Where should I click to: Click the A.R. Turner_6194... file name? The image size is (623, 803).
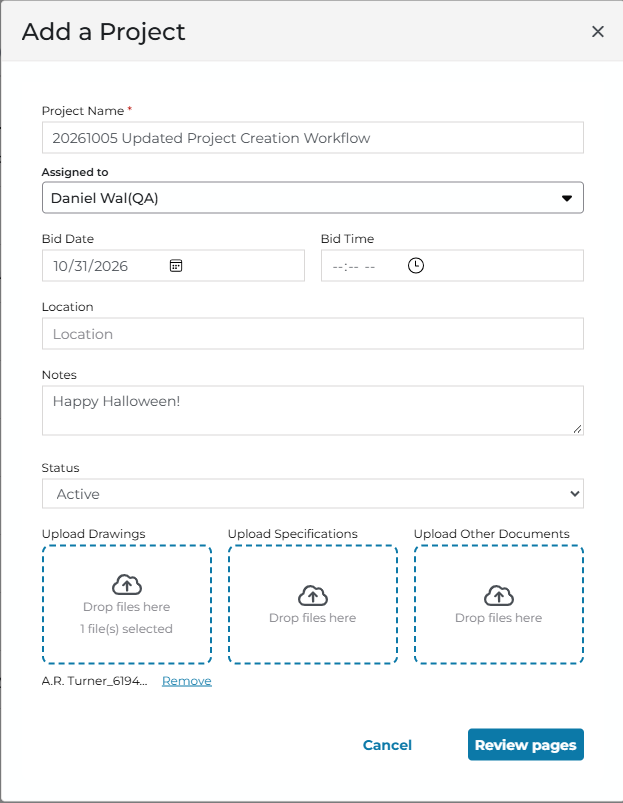pos(95,681)
